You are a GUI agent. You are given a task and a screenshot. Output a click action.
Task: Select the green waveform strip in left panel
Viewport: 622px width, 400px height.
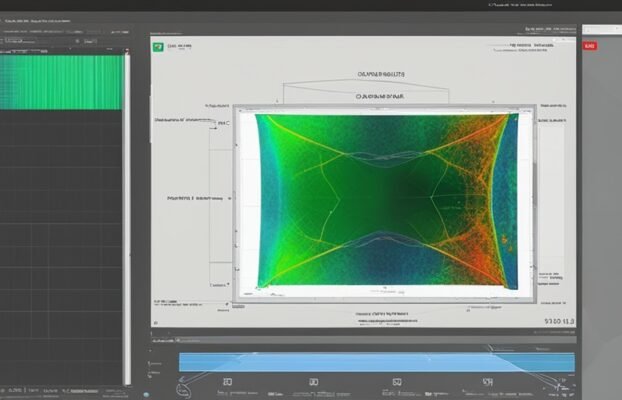tap(60, 81)
